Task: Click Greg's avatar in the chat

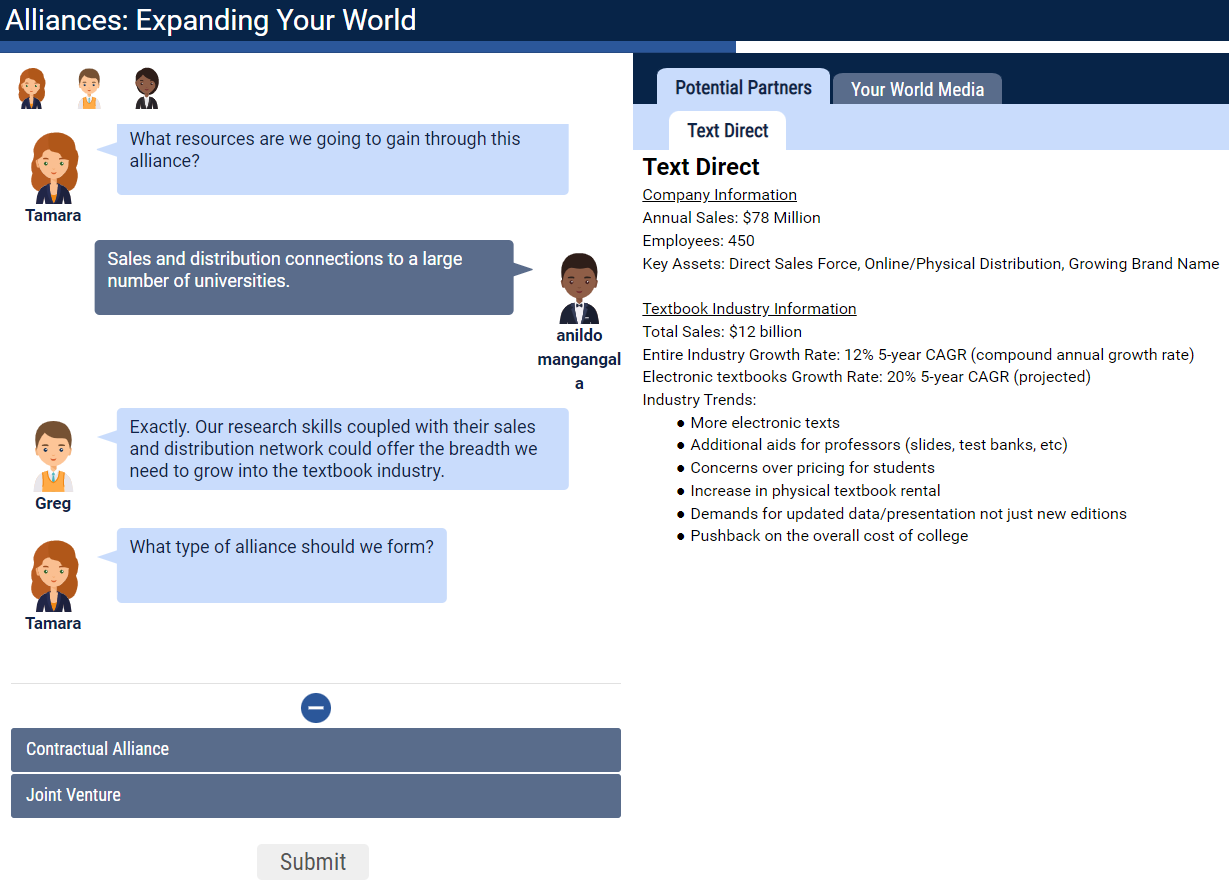Action: pyautogui.click(x=53, y=456)
